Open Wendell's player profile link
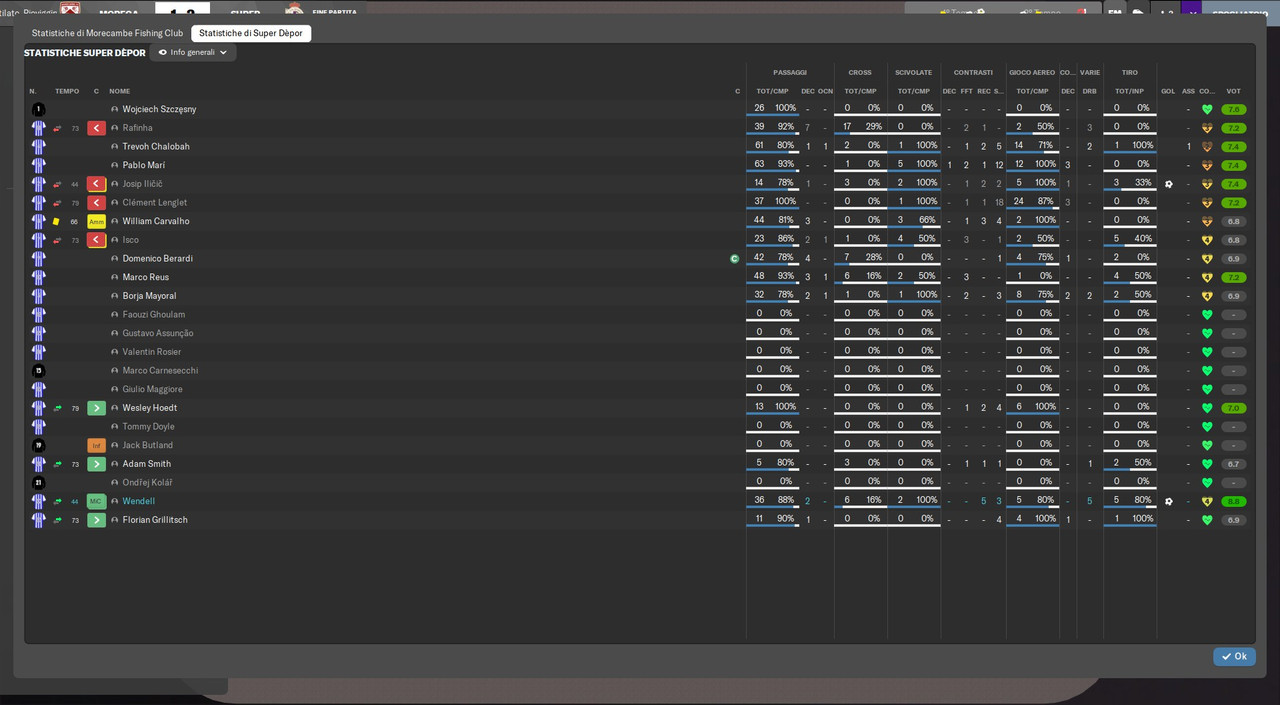 click(139, 501)
